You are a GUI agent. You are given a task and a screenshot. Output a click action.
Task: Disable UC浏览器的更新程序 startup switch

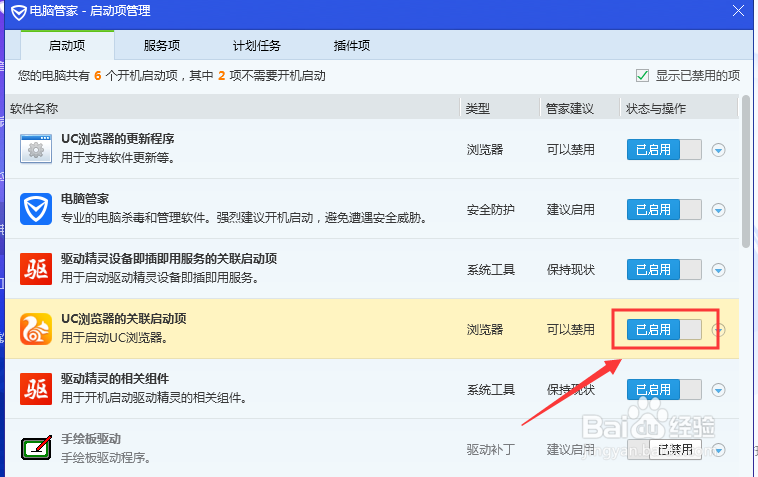664,150
